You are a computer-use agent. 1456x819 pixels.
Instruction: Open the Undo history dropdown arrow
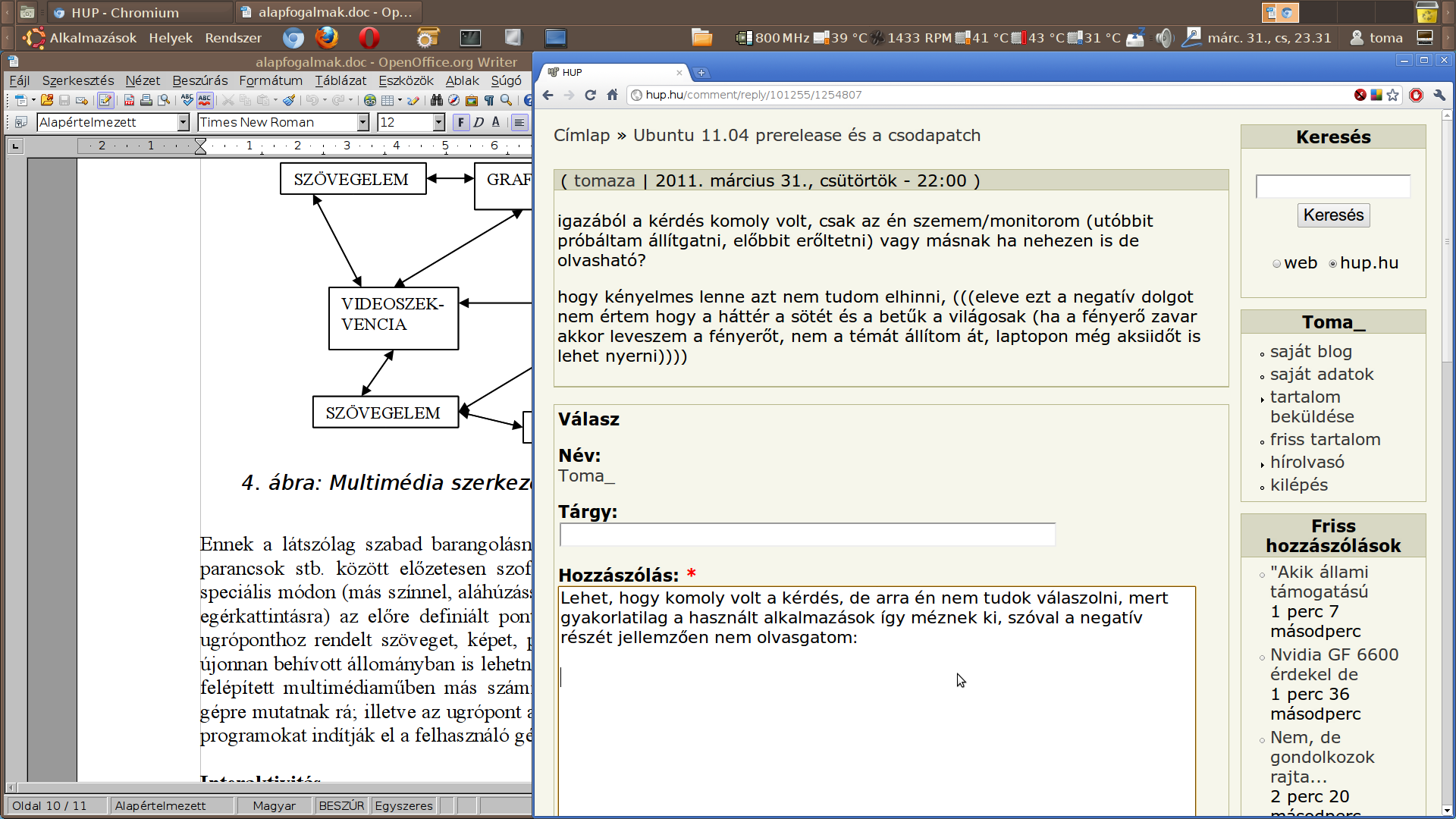pyautogui.click(x=325, y=100)
